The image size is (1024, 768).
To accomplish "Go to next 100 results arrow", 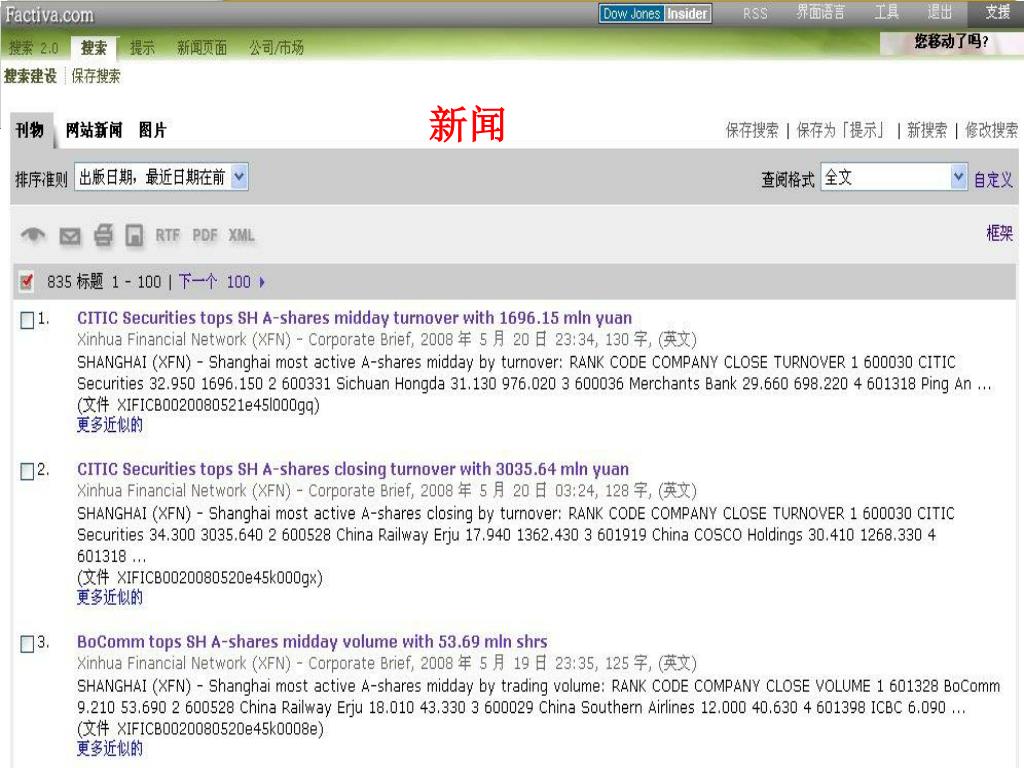I will pos(262,282).
